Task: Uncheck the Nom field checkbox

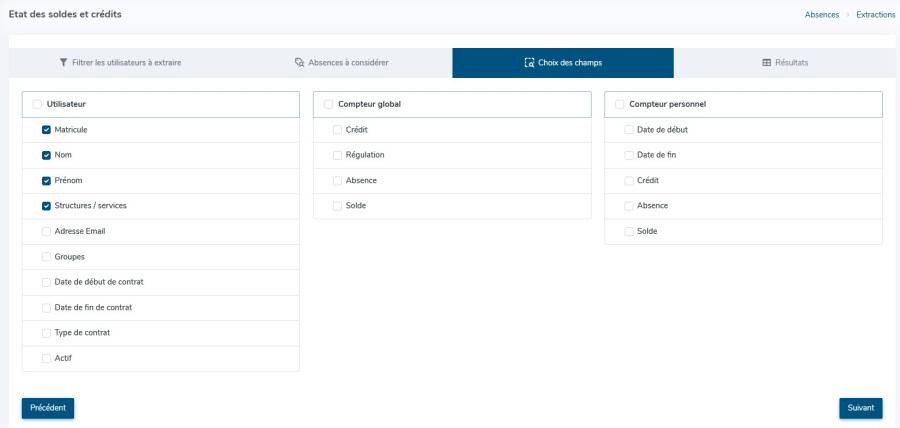Action: pyautogui.click(x=46, y=155)
